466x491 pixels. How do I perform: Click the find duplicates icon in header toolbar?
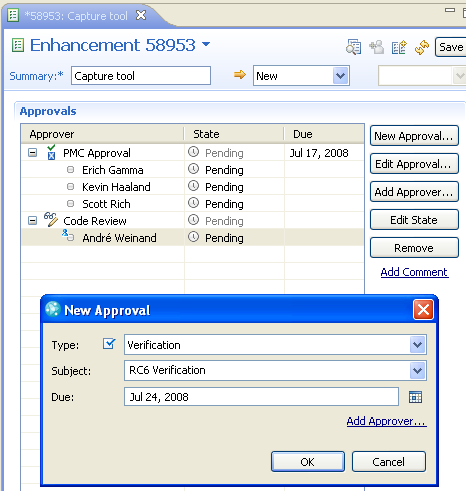click(353, 47)
